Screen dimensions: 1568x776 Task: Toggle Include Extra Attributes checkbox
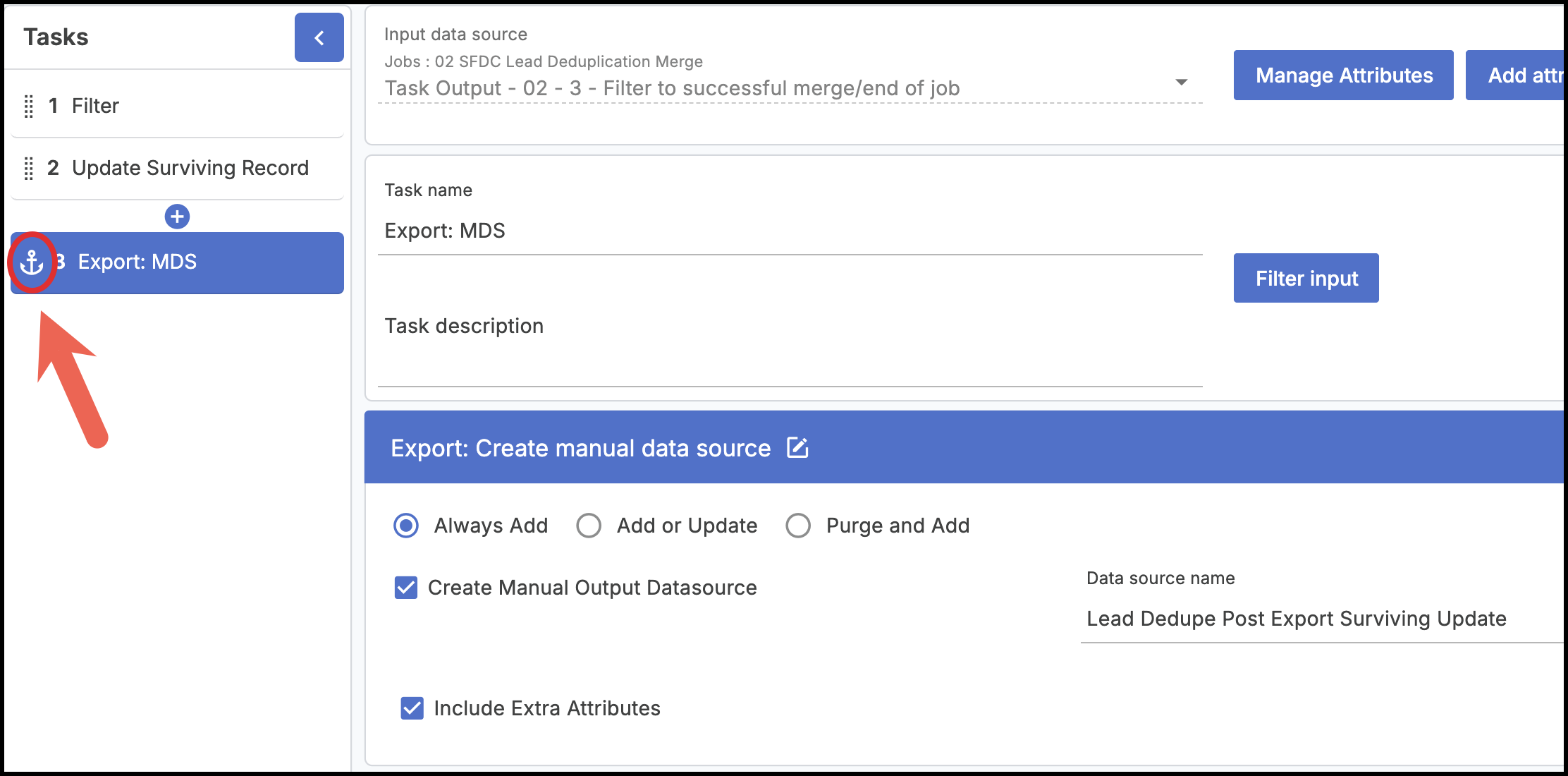pyautogui.click(x=412, y=708)
